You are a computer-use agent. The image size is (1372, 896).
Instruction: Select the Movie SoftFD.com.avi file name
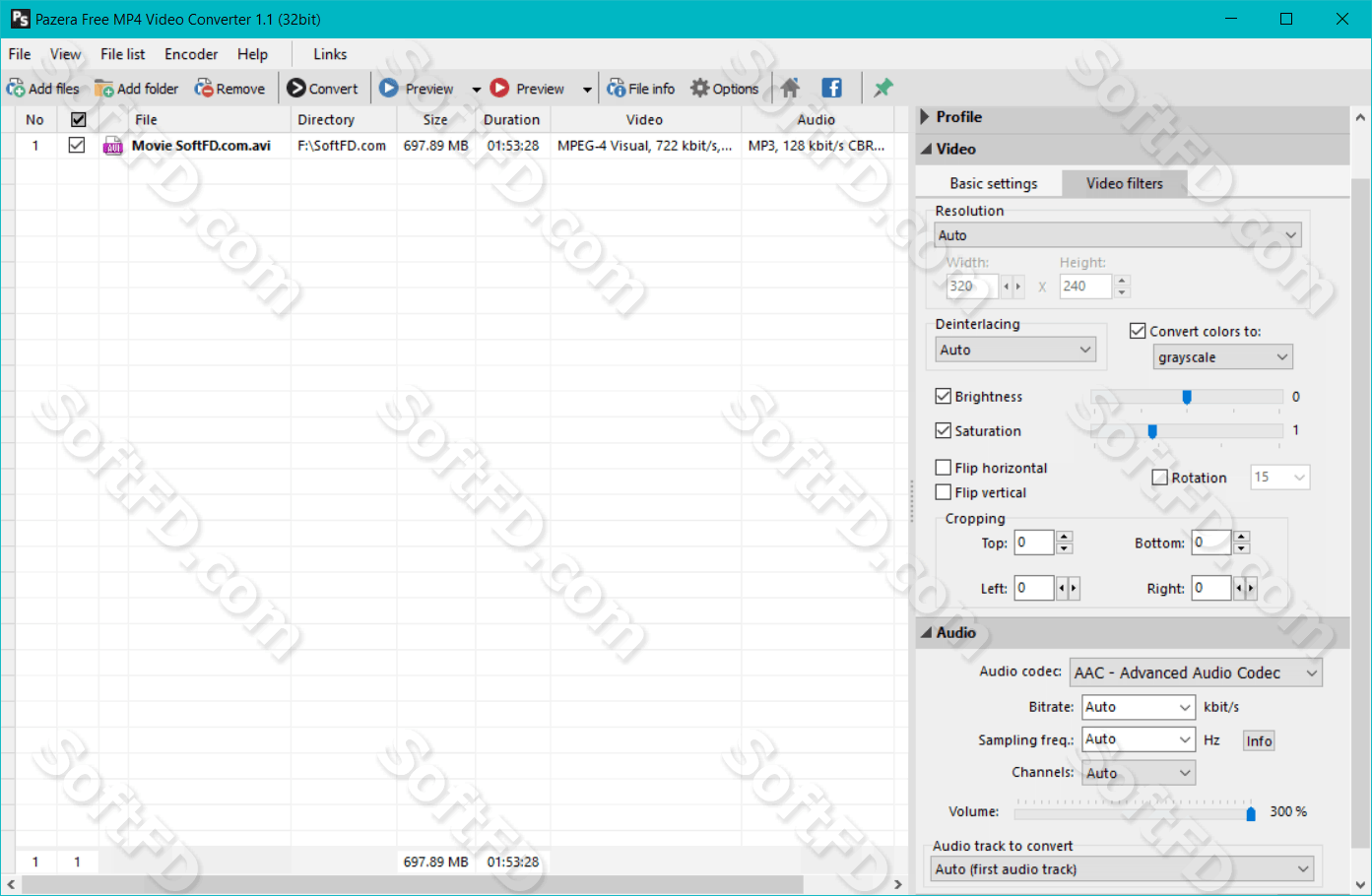click(201, 146)
